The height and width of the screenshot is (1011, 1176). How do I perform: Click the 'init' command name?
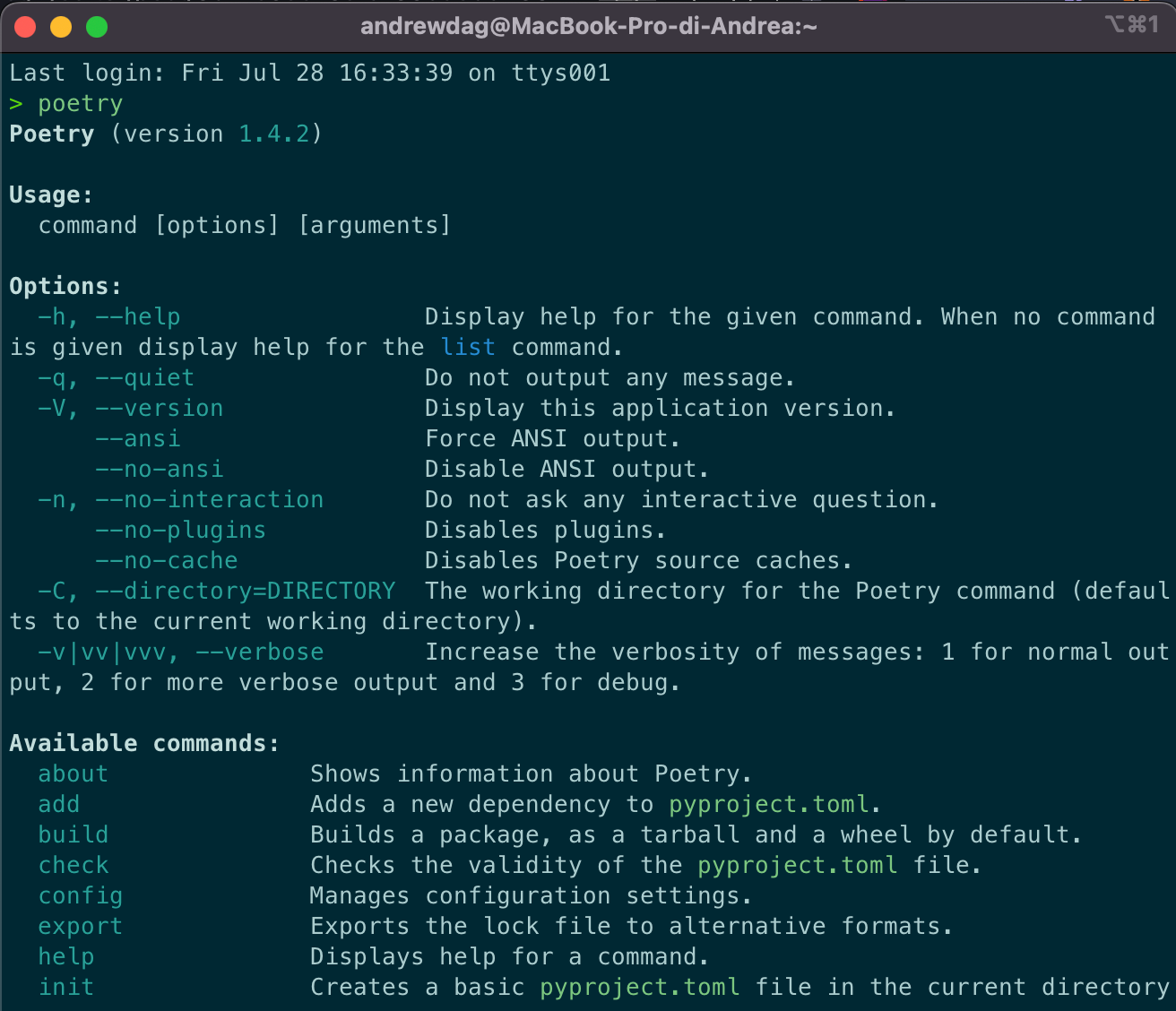pyautogui.click(x=66, y=987)
